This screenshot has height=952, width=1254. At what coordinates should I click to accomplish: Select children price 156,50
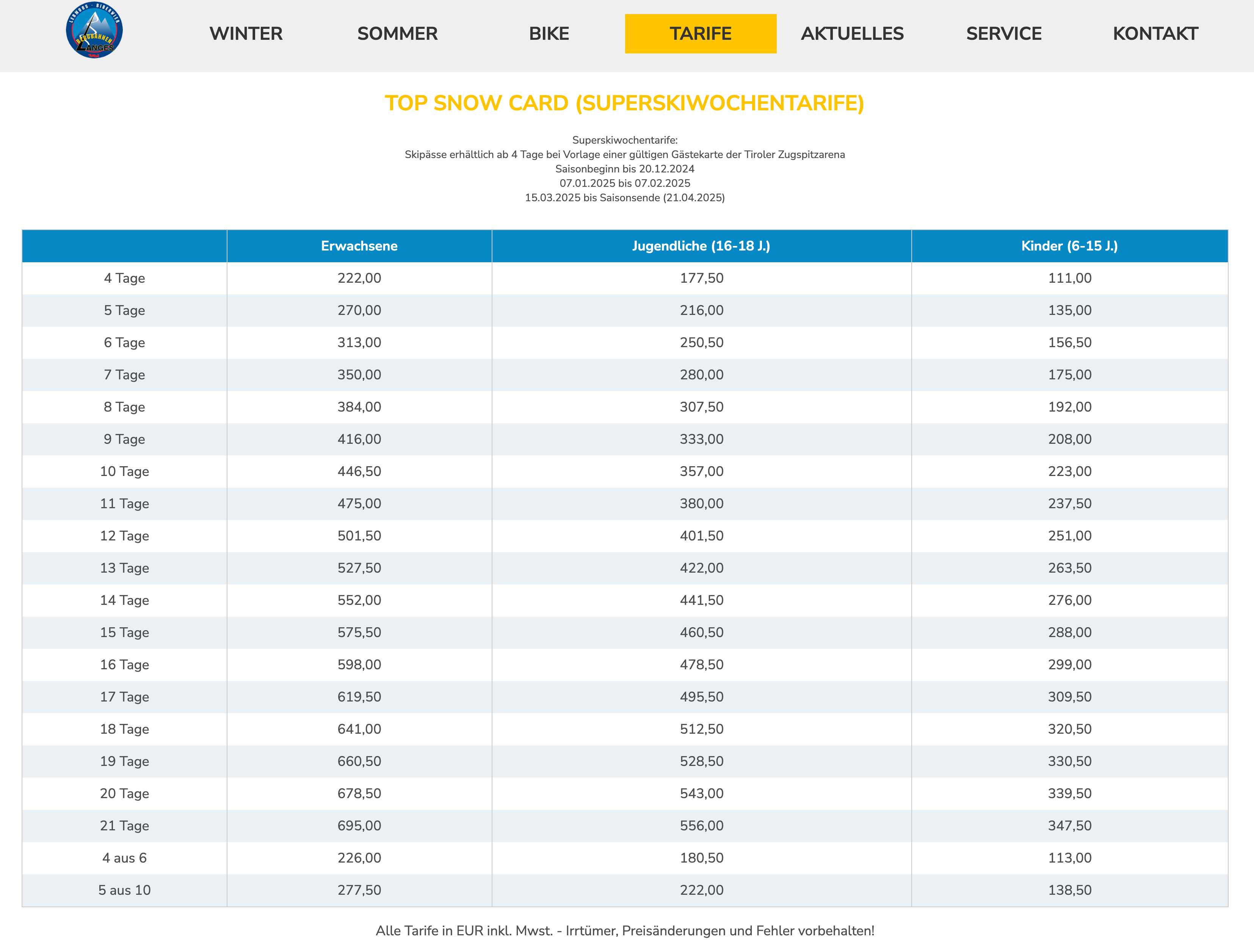point(1070,343)
